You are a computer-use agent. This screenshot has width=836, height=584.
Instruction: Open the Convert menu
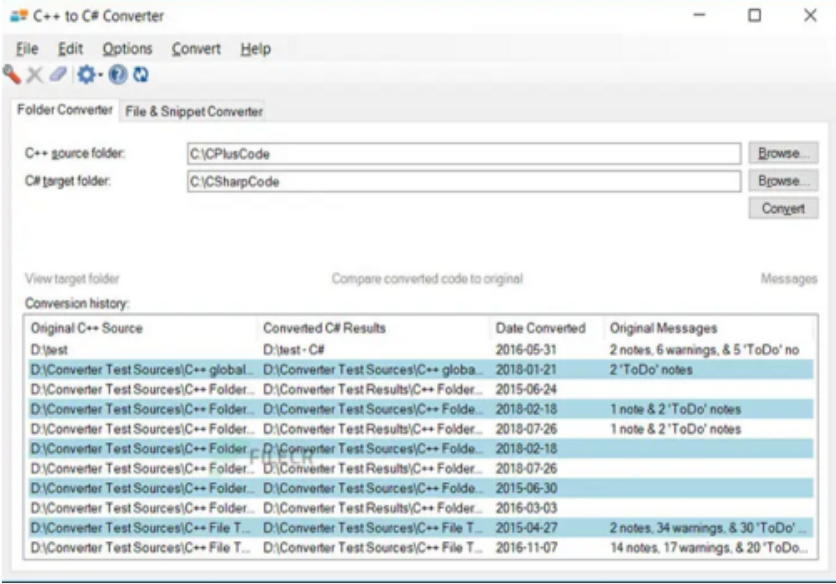coord(196,49)
